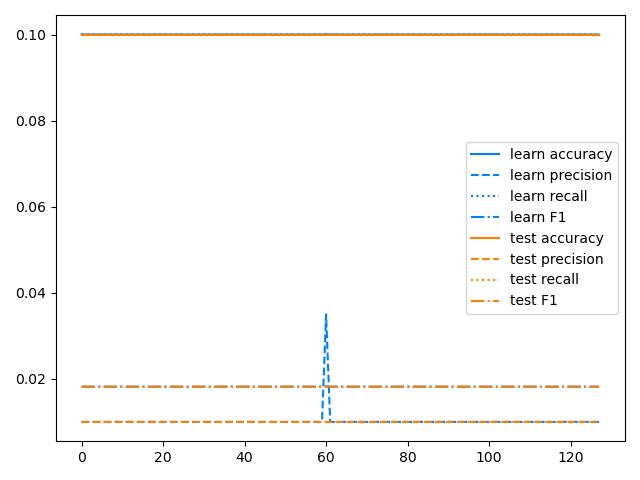Click the y-axis tick label 0.02
The width and height of the screenshot is (640, 480).
click(x=31, y=379)
